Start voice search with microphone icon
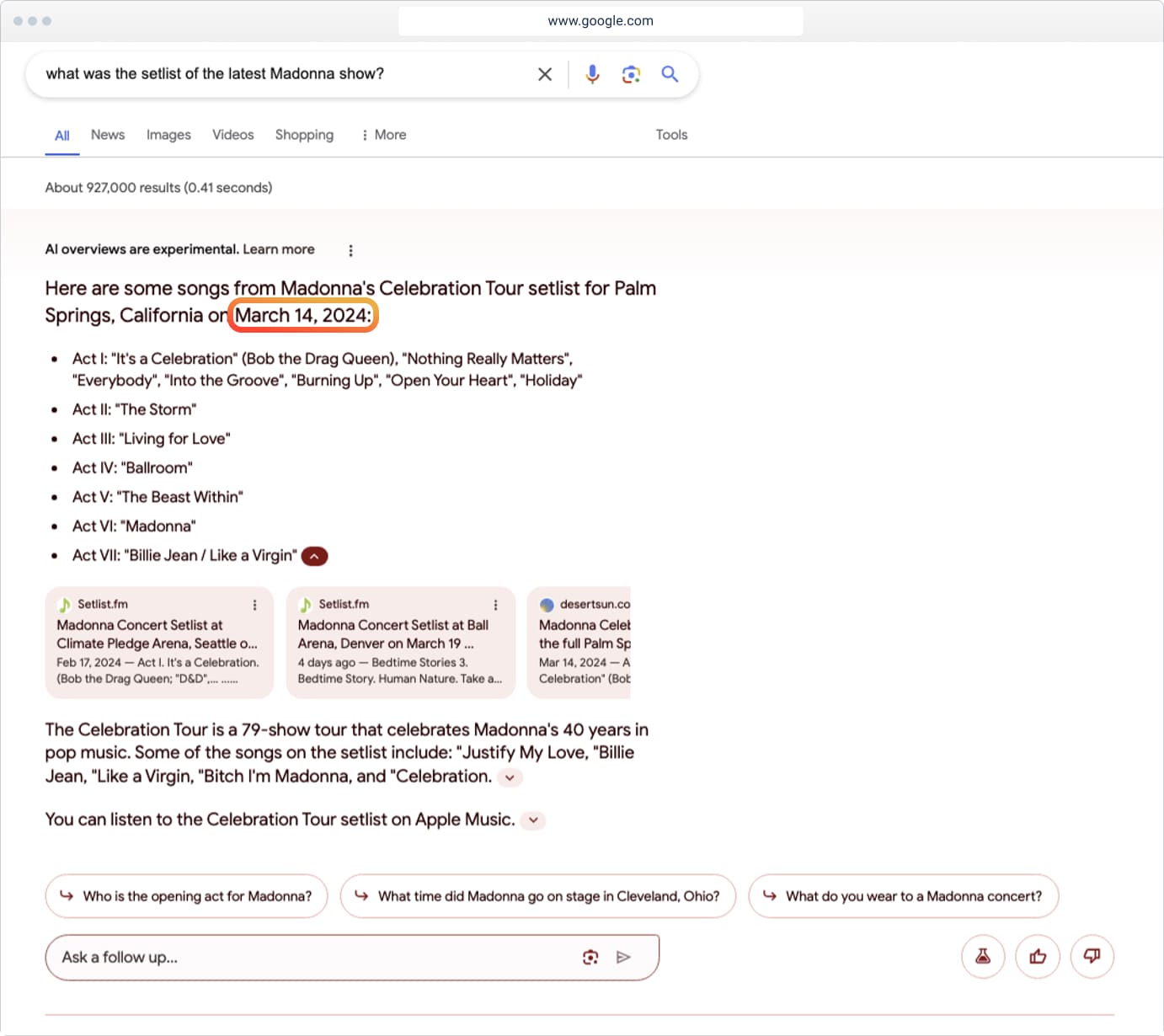Image resolution: width=1164 pixels, height=1036 pixels. (592, 74)
